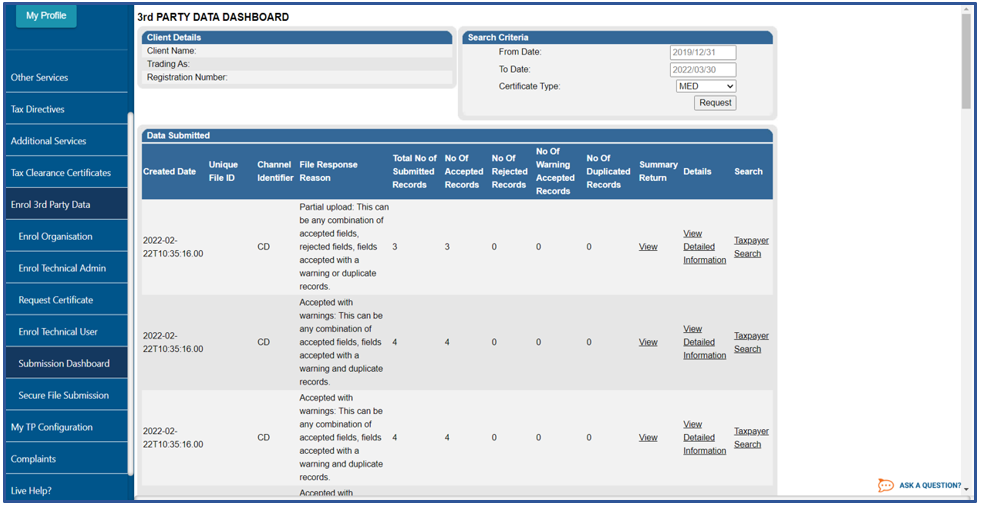Expand Additional Services in the sidebar
The height and width of the screenshot is (506, 982).
[48, 141]
